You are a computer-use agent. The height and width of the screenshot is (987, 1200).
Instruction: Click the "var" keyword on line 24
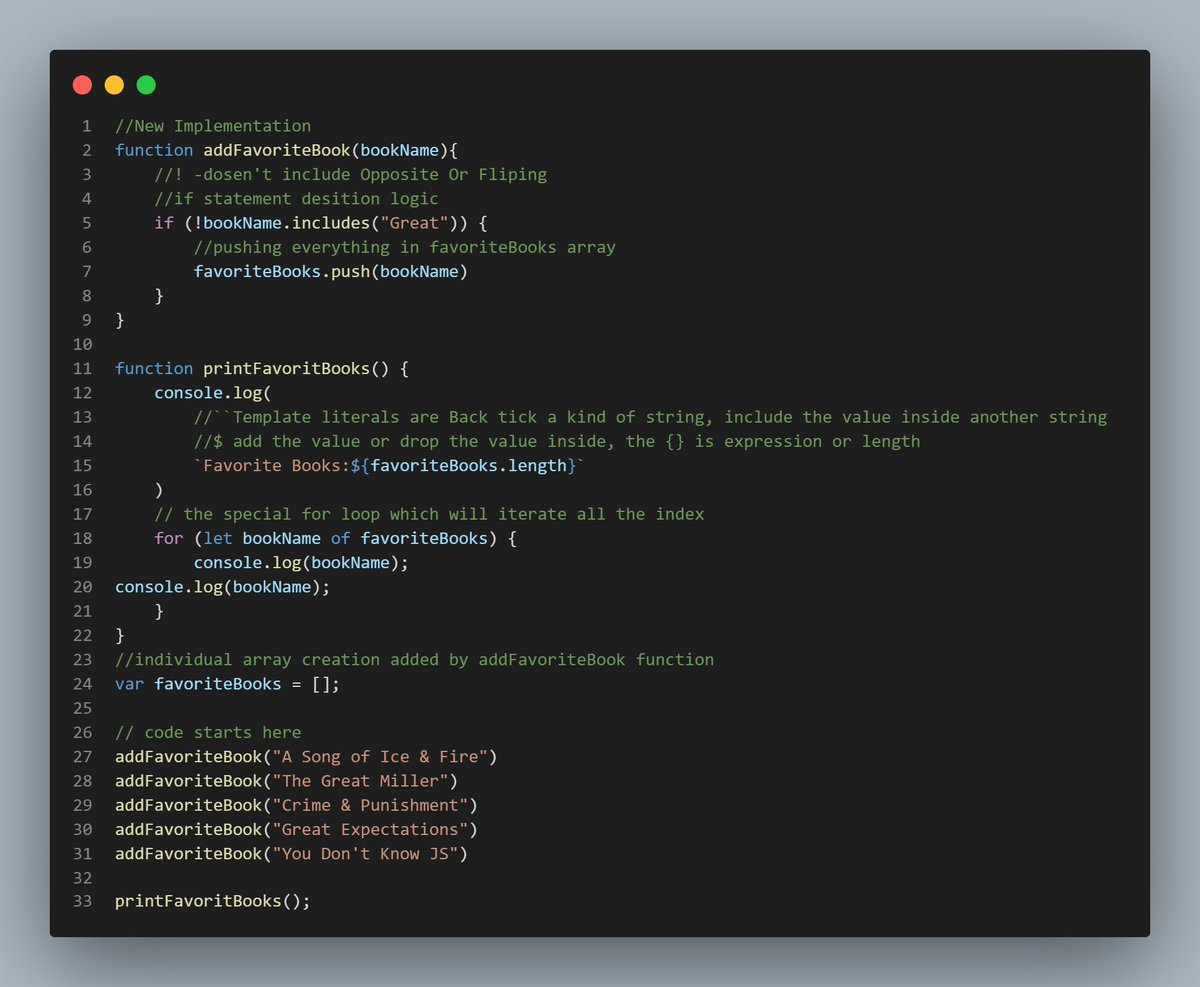click(130, 684)
